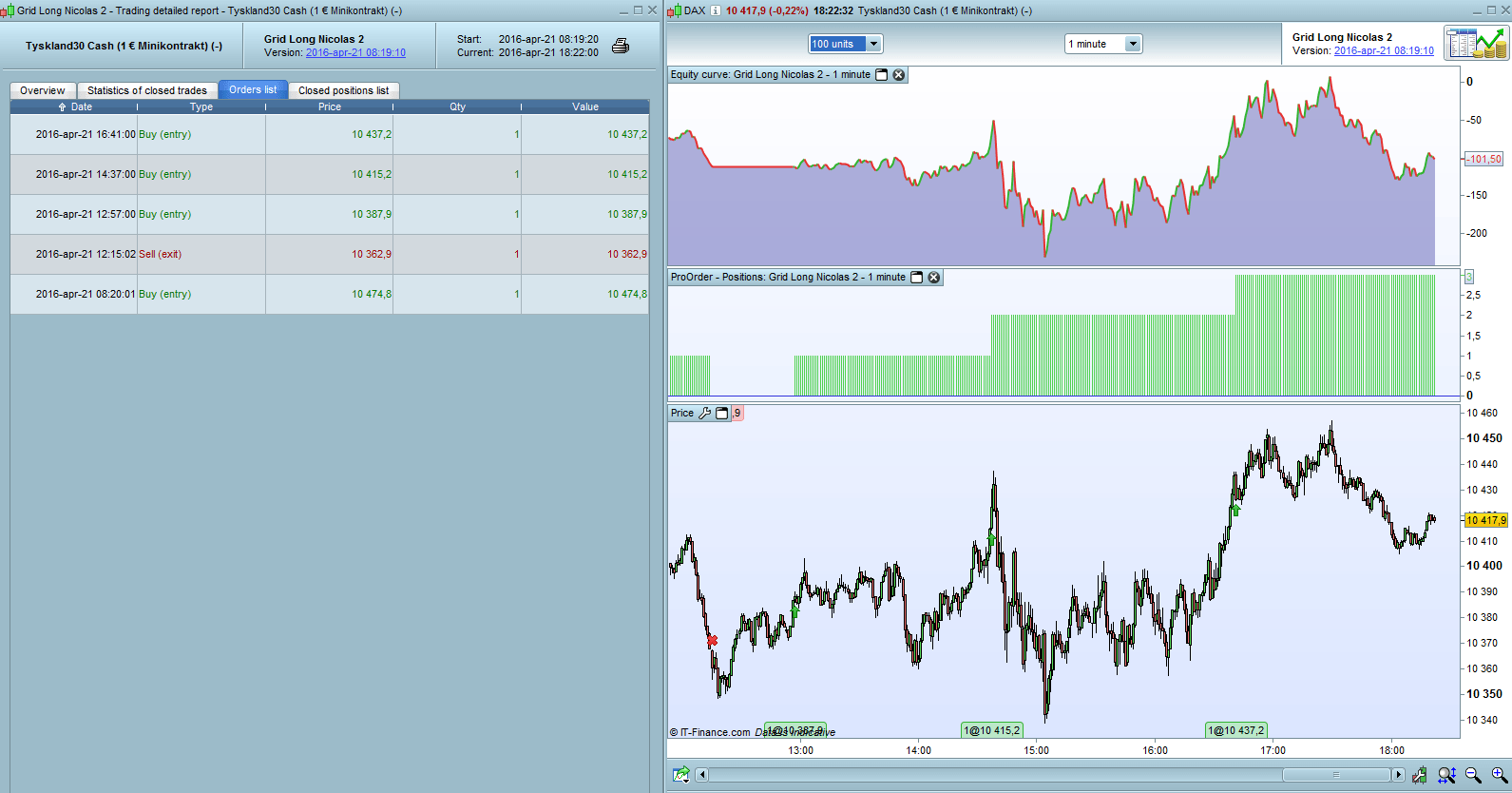The width and height of the screenshot is (1512, 793).
Task: Click the 1@10 415,2 order label
Action: pyautogui.click(x=992, y=730)
